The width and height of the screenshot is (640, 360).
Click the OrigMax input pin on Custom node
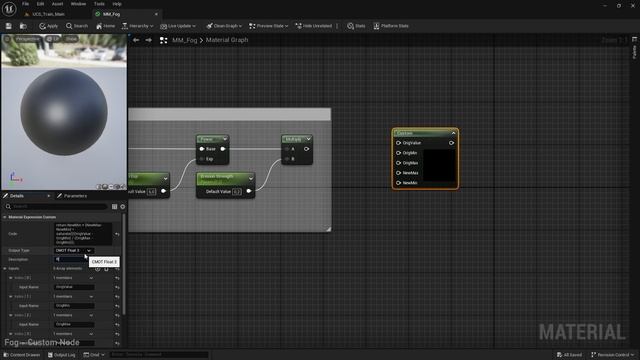click(x=398, y=163)
